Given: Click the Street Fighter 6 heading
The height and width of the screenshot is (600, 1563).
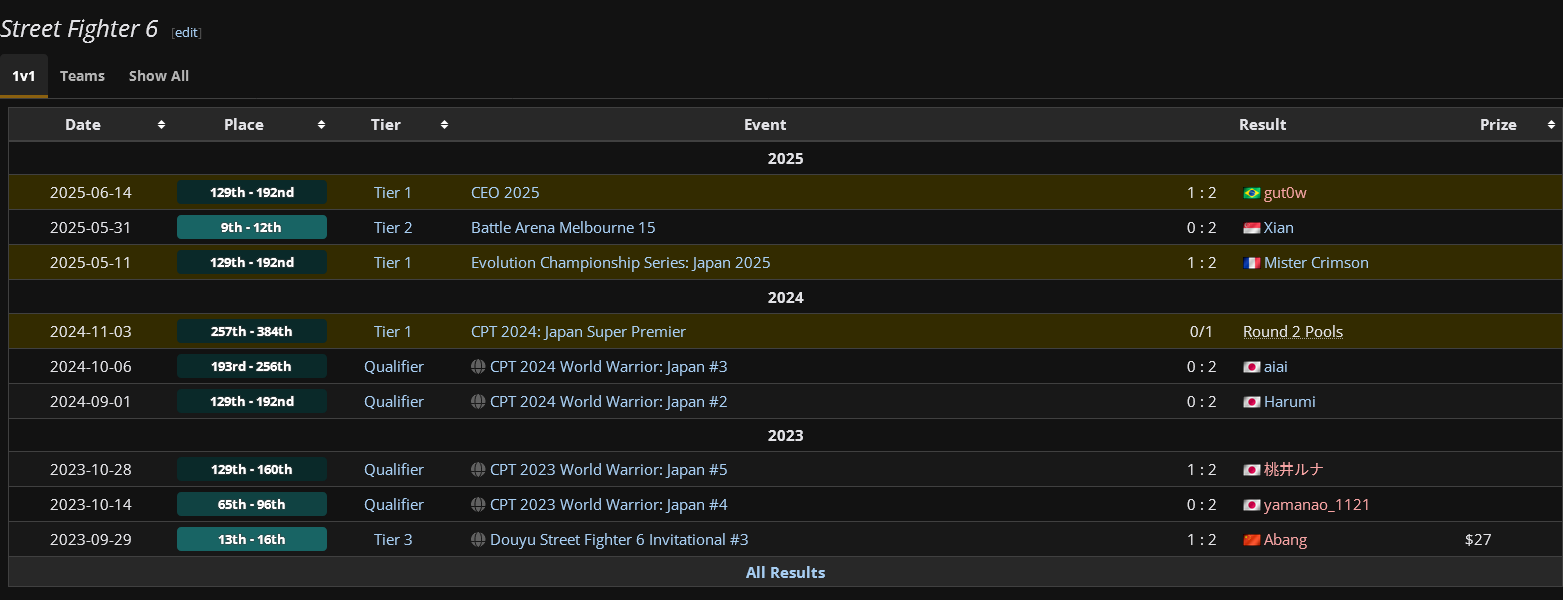Looking at the screenshot, I should coord(79,29).
